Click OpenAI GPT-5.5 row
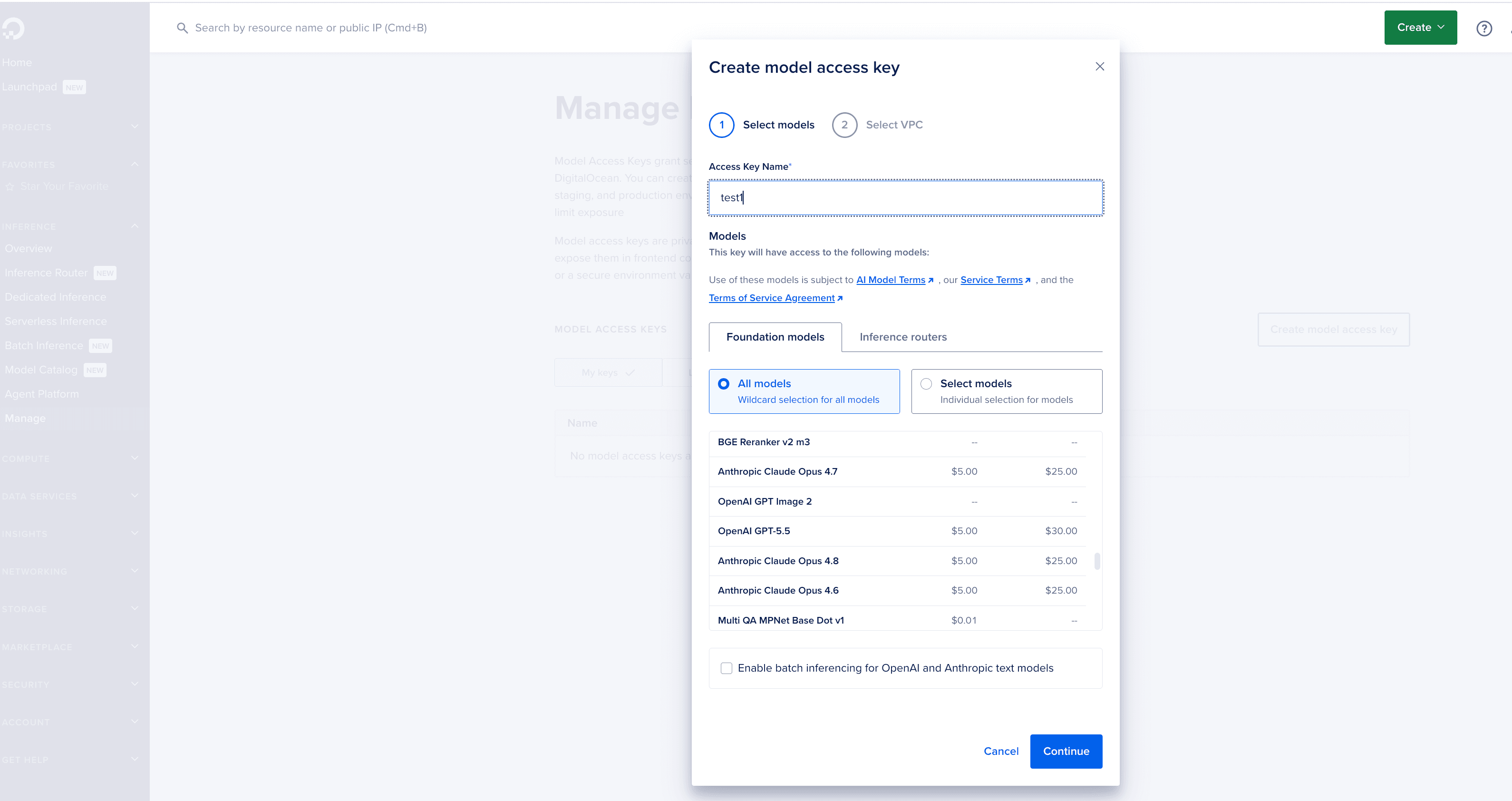Image resolution: width=1512 pixels, height=801 pixels. (897, 531)
